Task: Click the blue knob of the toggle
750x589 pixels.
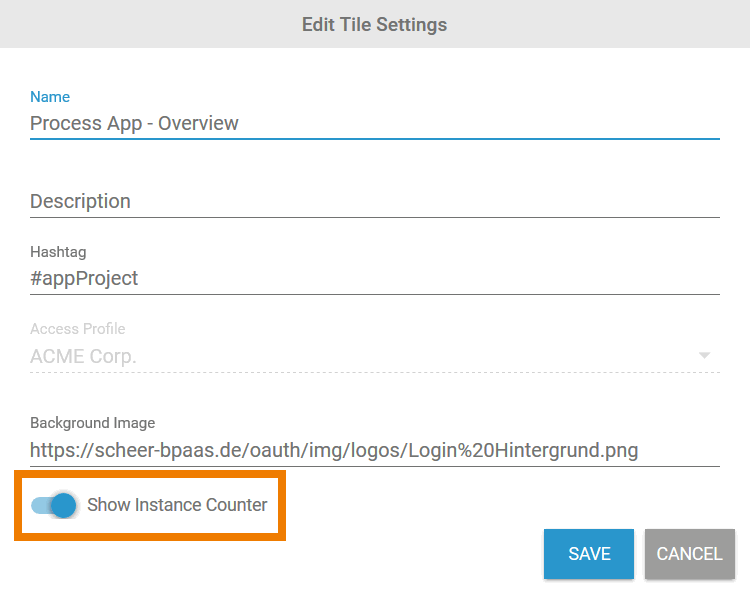Action: coord(64,505)
